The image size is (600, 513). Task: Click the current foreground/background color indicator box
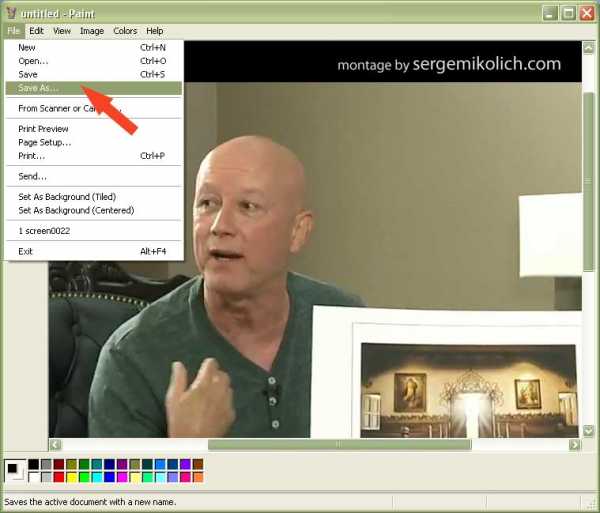pos(15,470)
